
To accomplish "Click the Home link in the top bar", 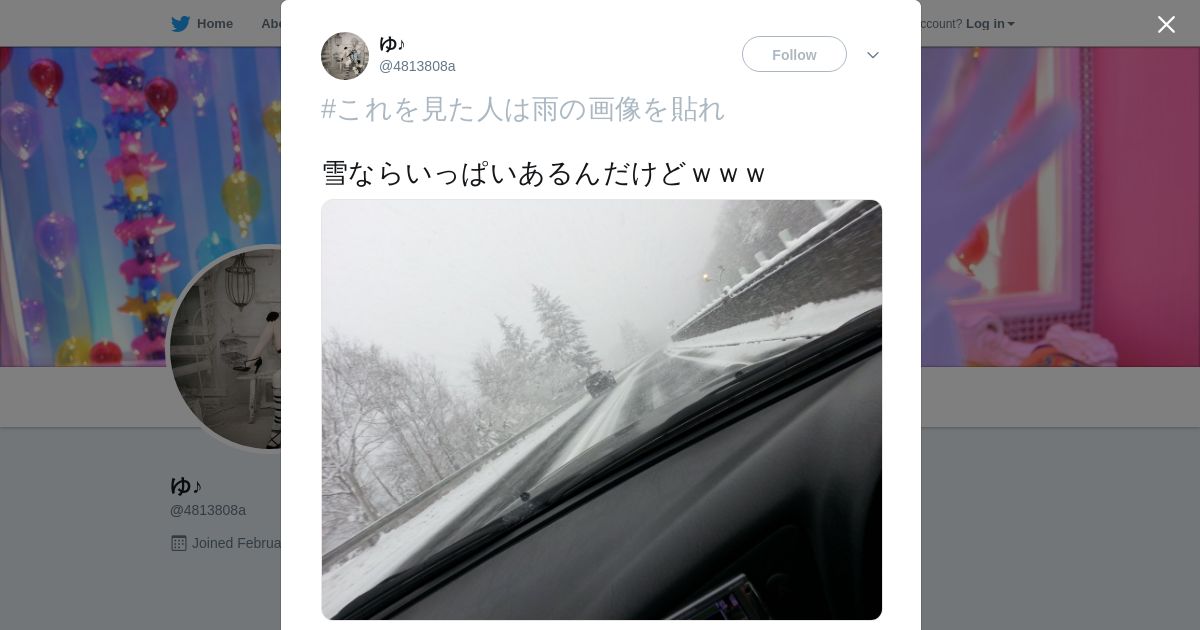I will point(215,24).
